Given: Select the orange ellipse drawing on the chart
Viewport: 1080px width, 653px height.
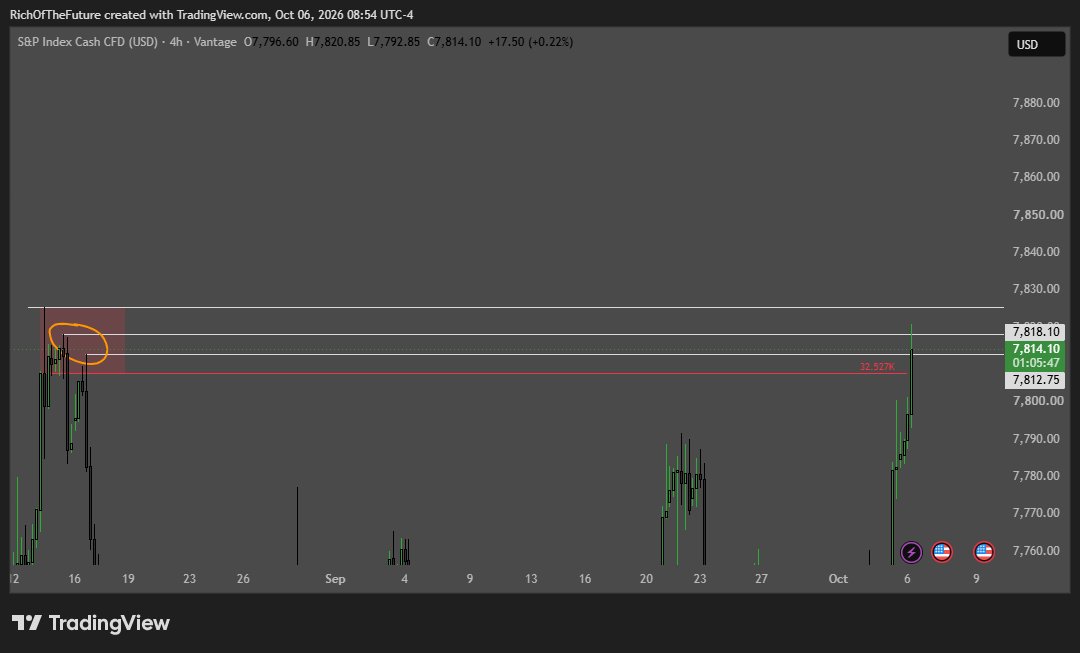Looking at the screenshot, I should pyautogui.click(x=79, y=343).
